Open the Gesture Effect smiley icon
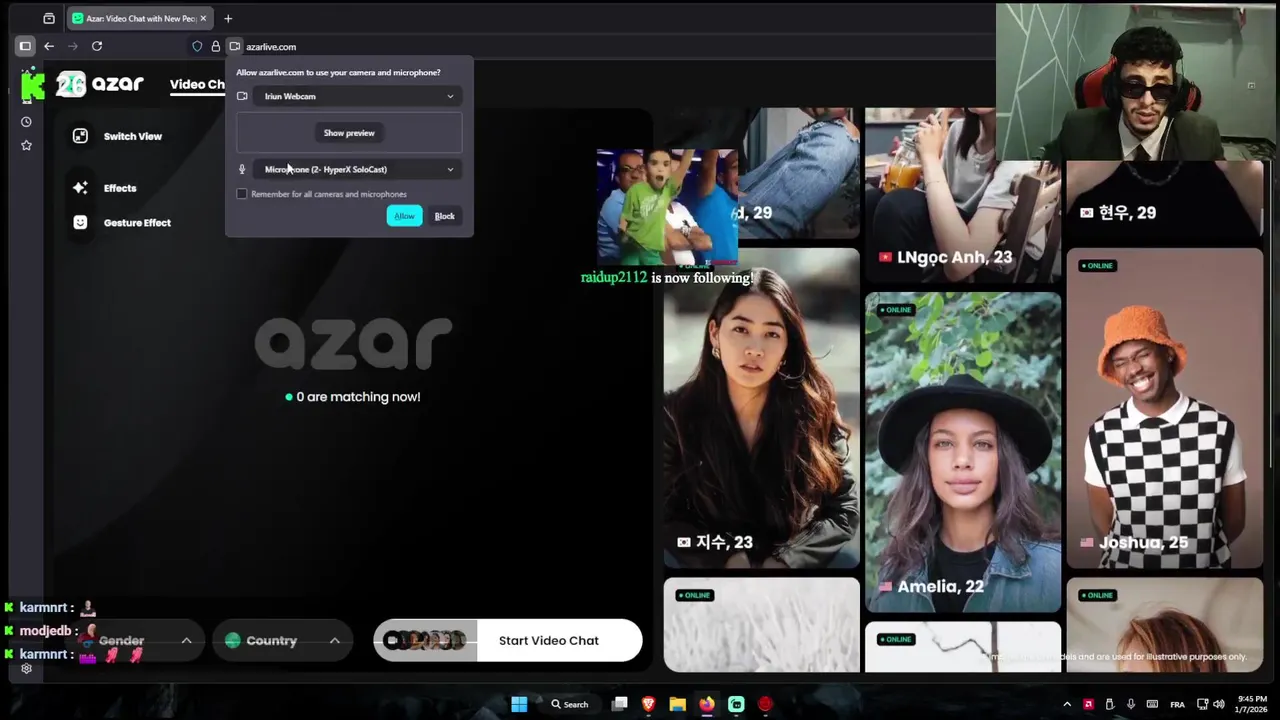Image resolution: width=1280 pixels, height=720 pixels. [80, 223]
